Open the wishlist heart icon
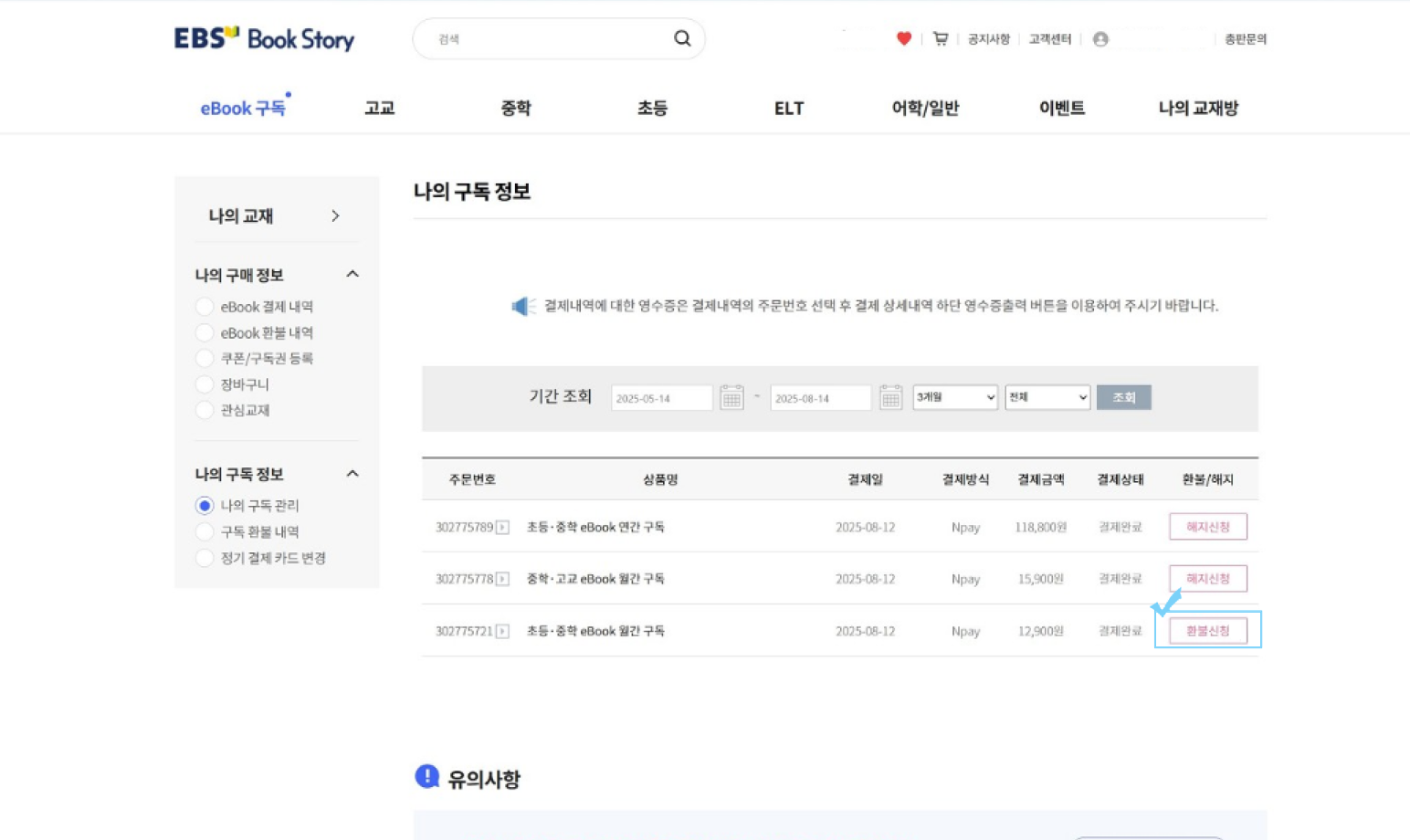The image size is (1410, 840). pyautogui.click(x=904, y=38)
